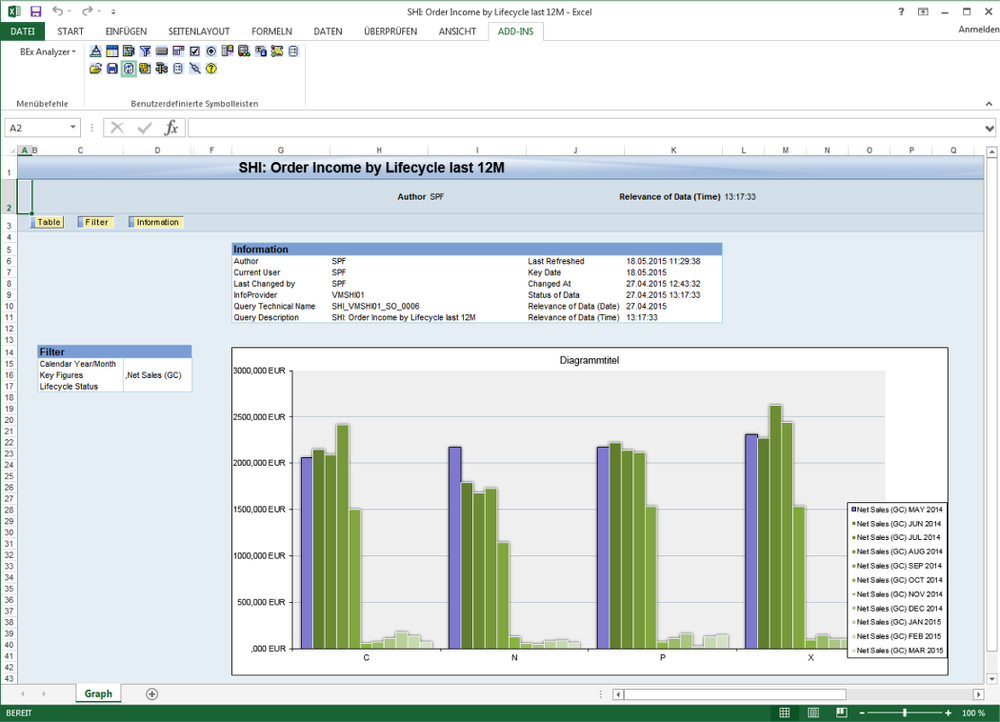1000x722 pixels.
Task: Open the Name Box dropdown arrow
Action: 73,128
